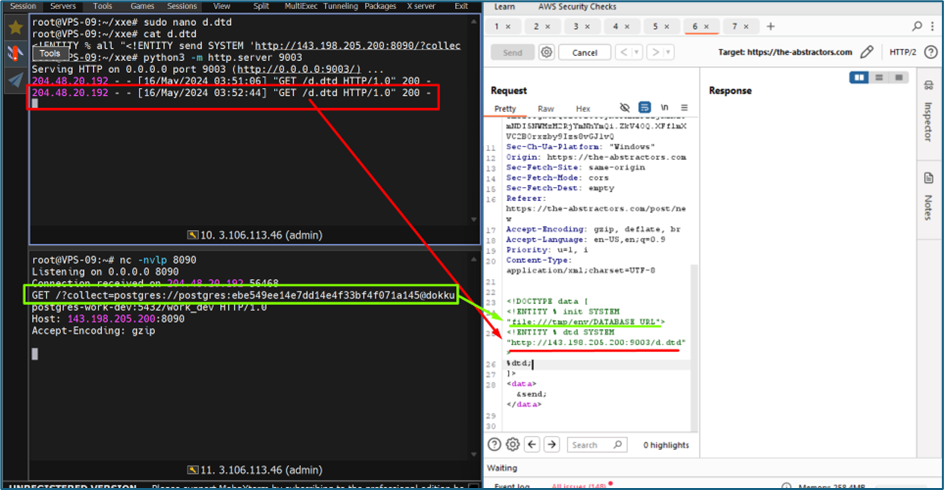Close Repeater tab 7
The image size is (944, 490).
[746, 26]
